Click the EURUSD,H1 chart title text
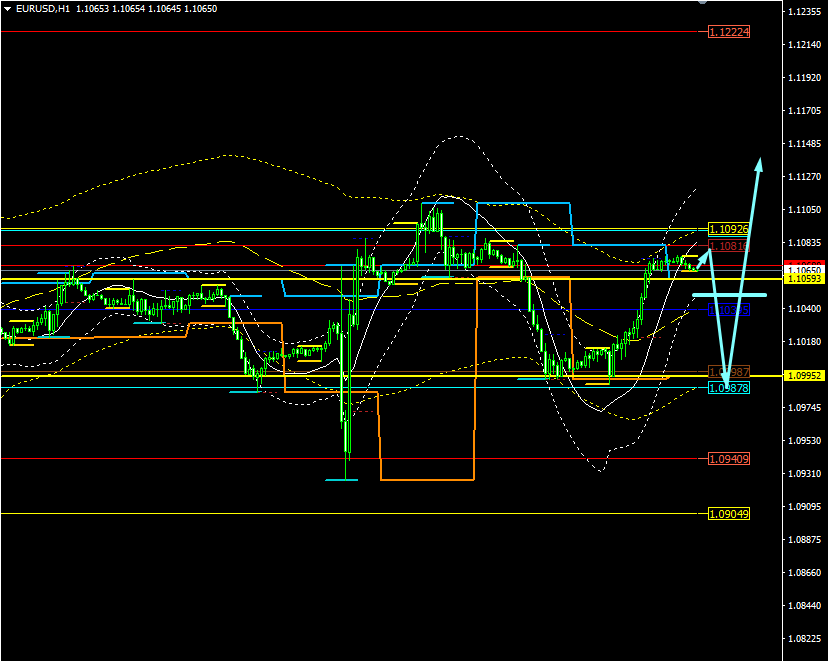828x661 pixels. click(43, 8)
